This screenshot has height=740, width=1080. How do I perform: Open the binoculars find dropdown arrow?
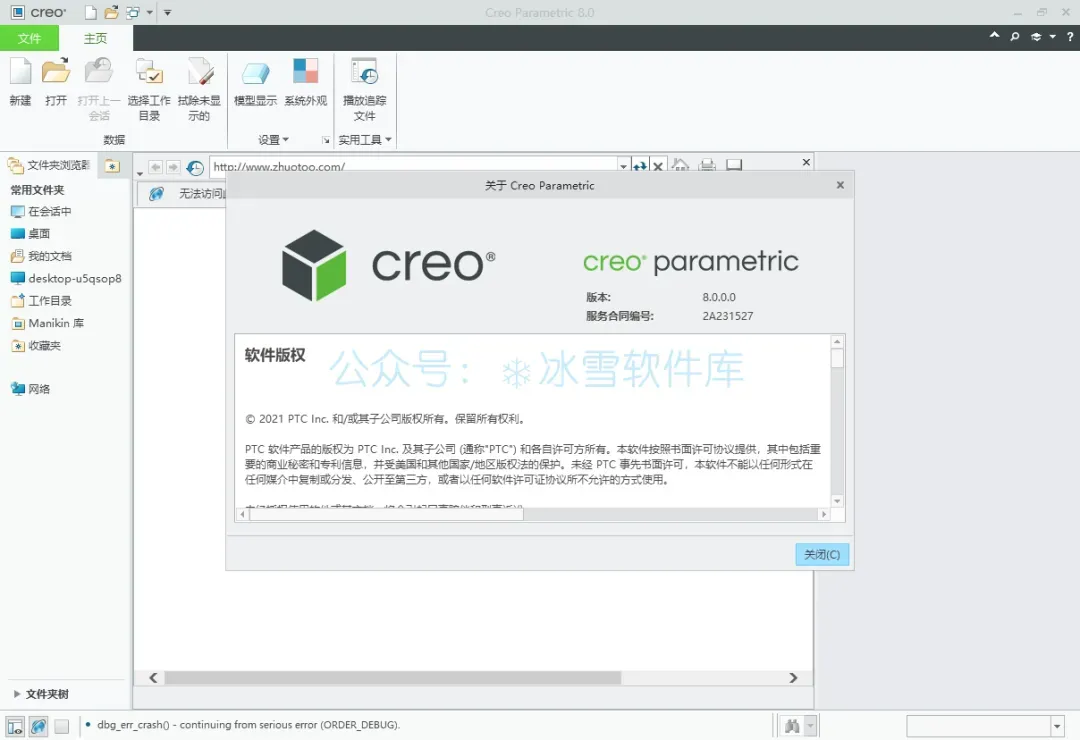[x=810, y=726]
